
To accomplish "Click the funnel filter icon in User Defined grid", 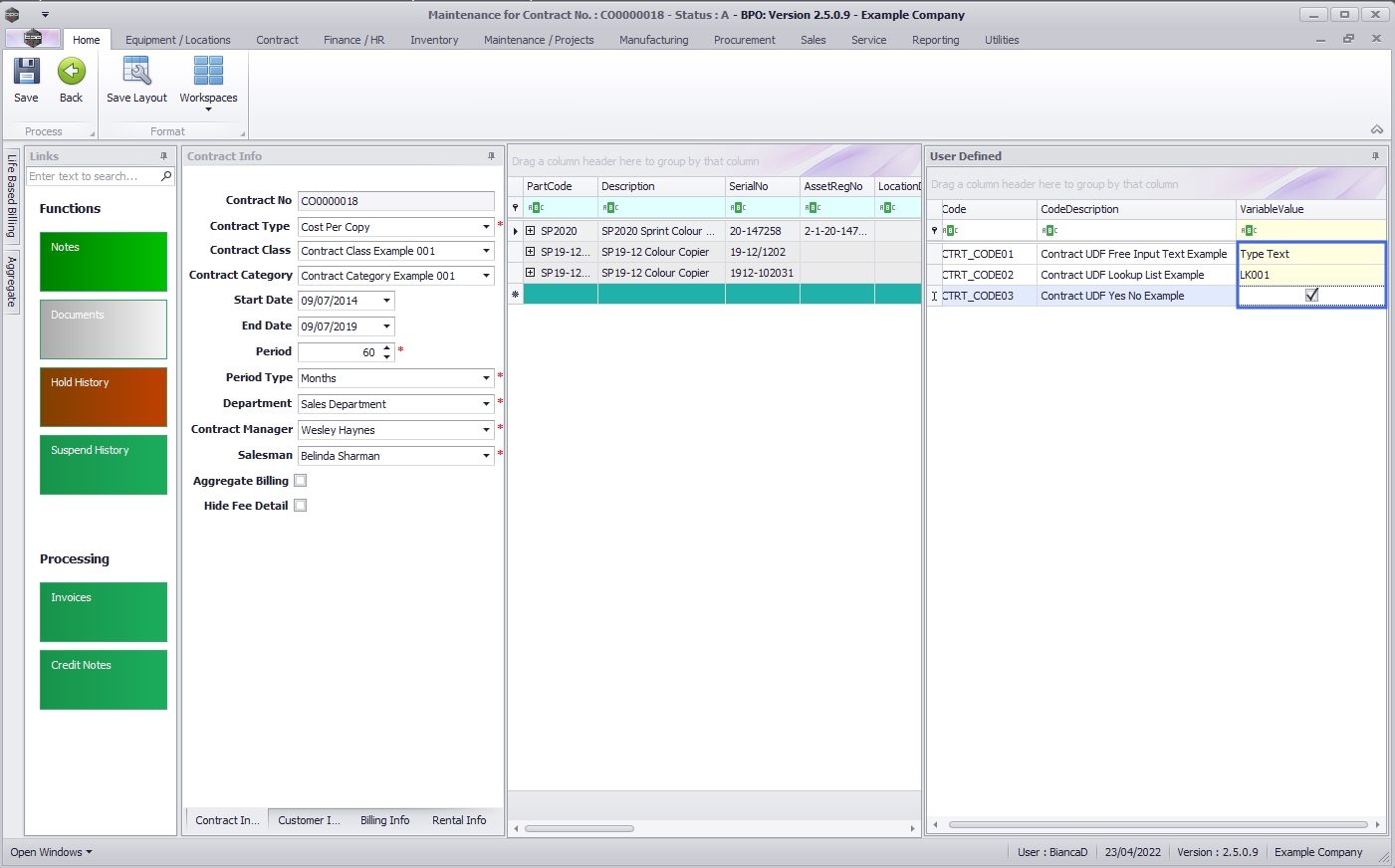I will 934,231.
